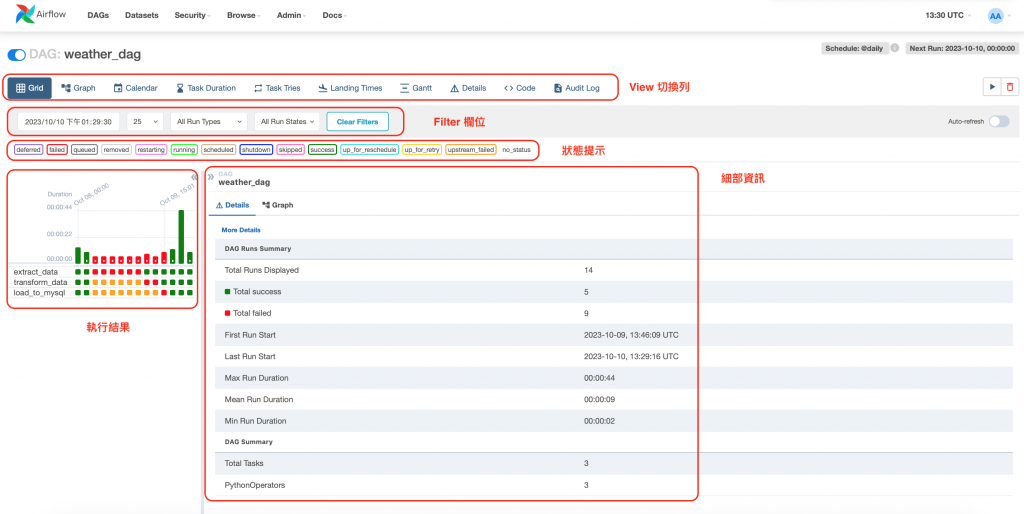1024x514 pixels.
Task: Select the extract_data task row
Action: point(101,272)
